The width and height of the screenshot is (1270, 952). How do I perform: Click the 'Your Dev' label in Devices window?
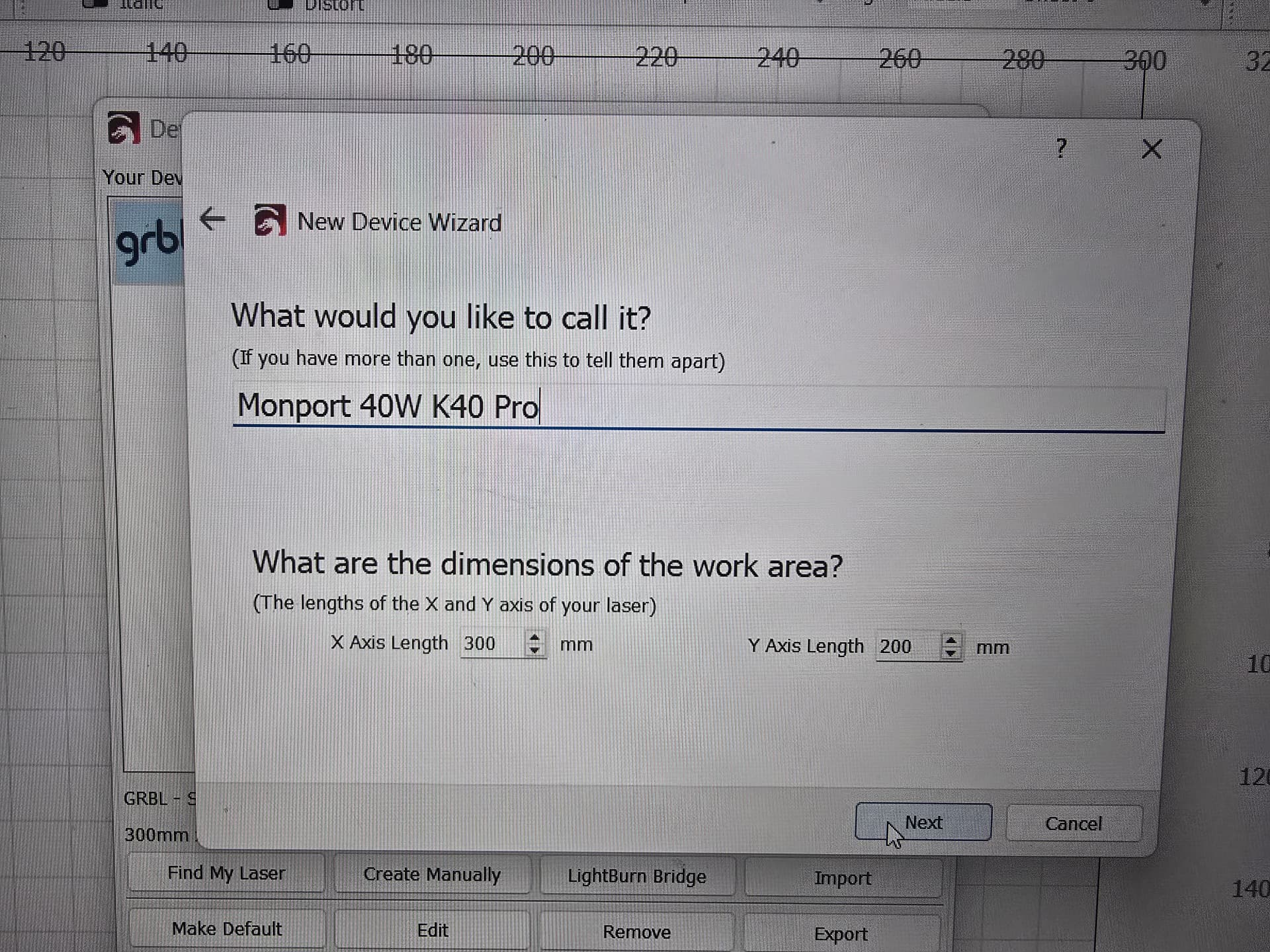tap(142, 178)
